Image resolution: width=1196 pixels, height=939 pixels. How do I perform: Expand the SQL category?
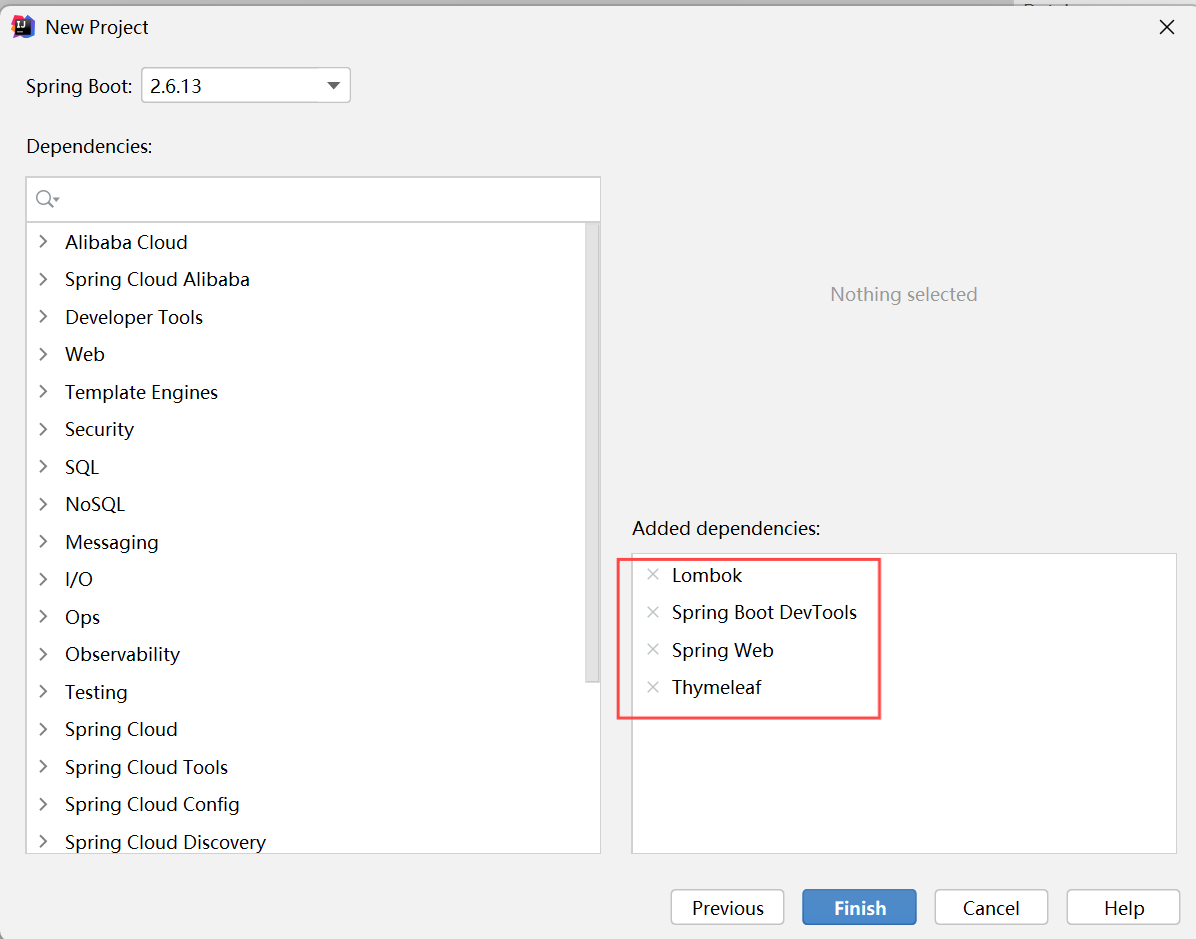pos(43,466)
